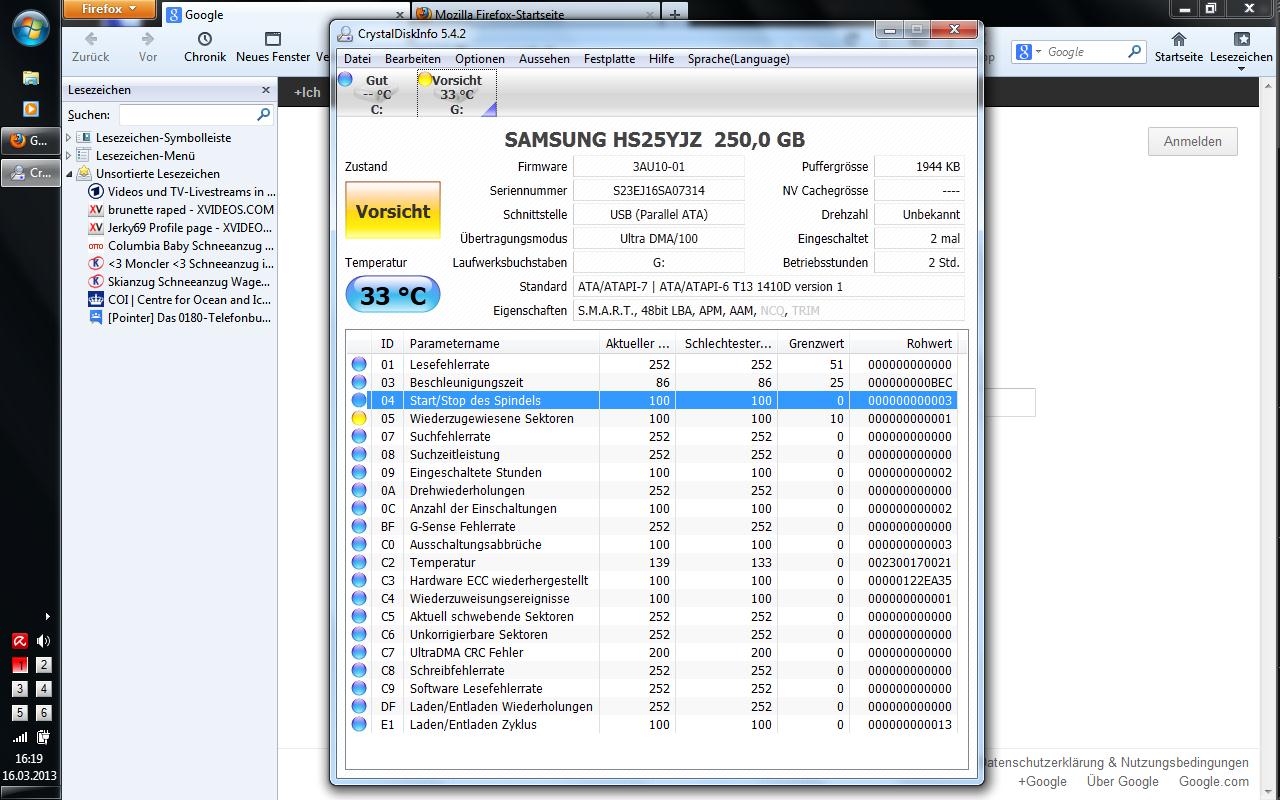The image size is (1280, 800).
Task: Open the Datei menu
Action: (357, 59)
